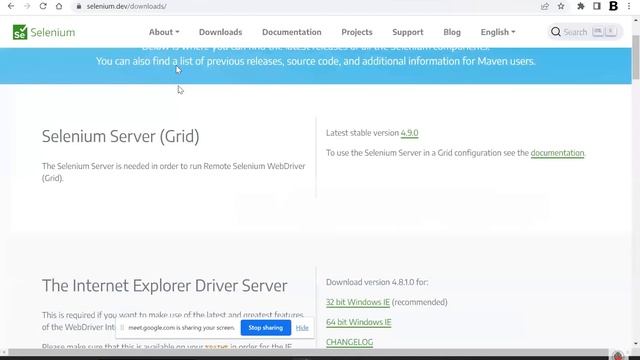Click the share page icon

pyautogui.click(x=544, y=6)
